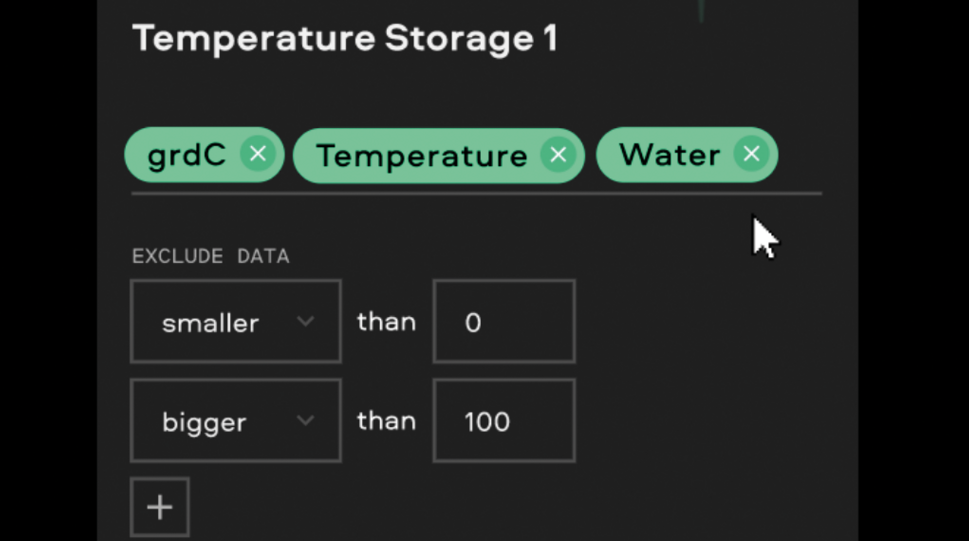Add a new exclude data rule
Image resolution: width=969 pixels, height=541 pixels.
[x=159, y=507]
